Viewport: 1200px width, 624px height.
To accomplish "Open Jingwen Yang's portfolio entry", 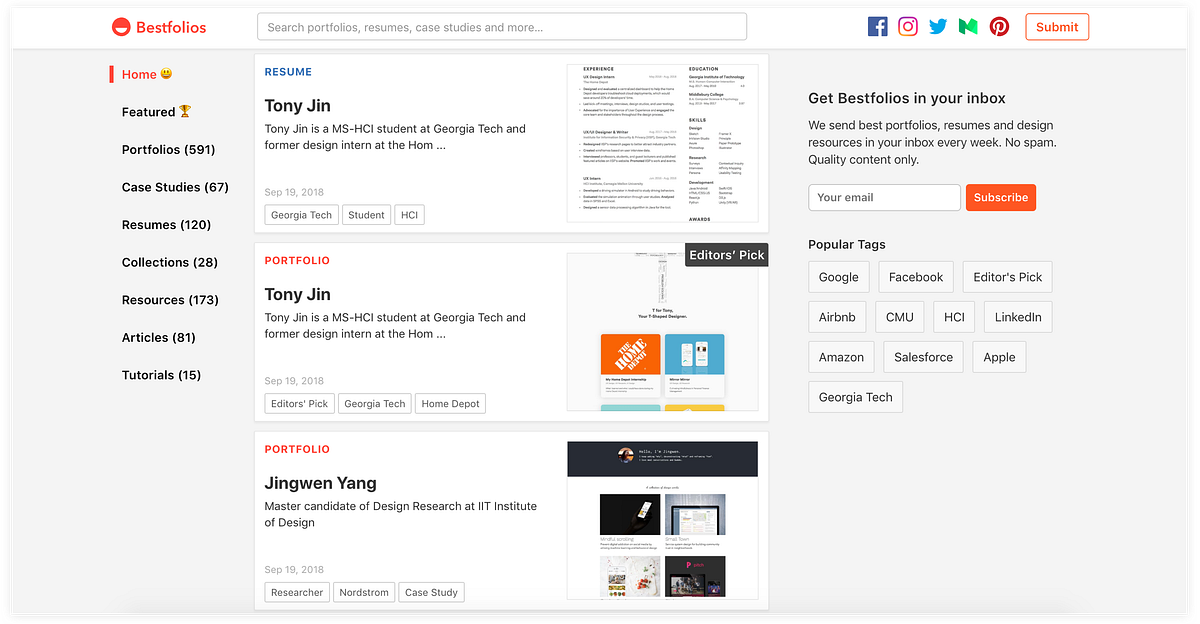I will (320, 483).
